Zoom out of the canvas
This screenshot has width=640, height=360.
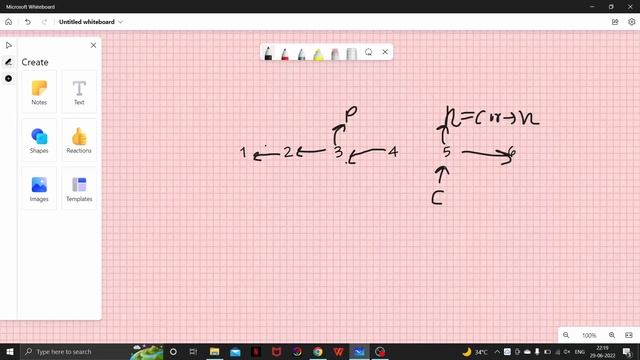point(566,335)
